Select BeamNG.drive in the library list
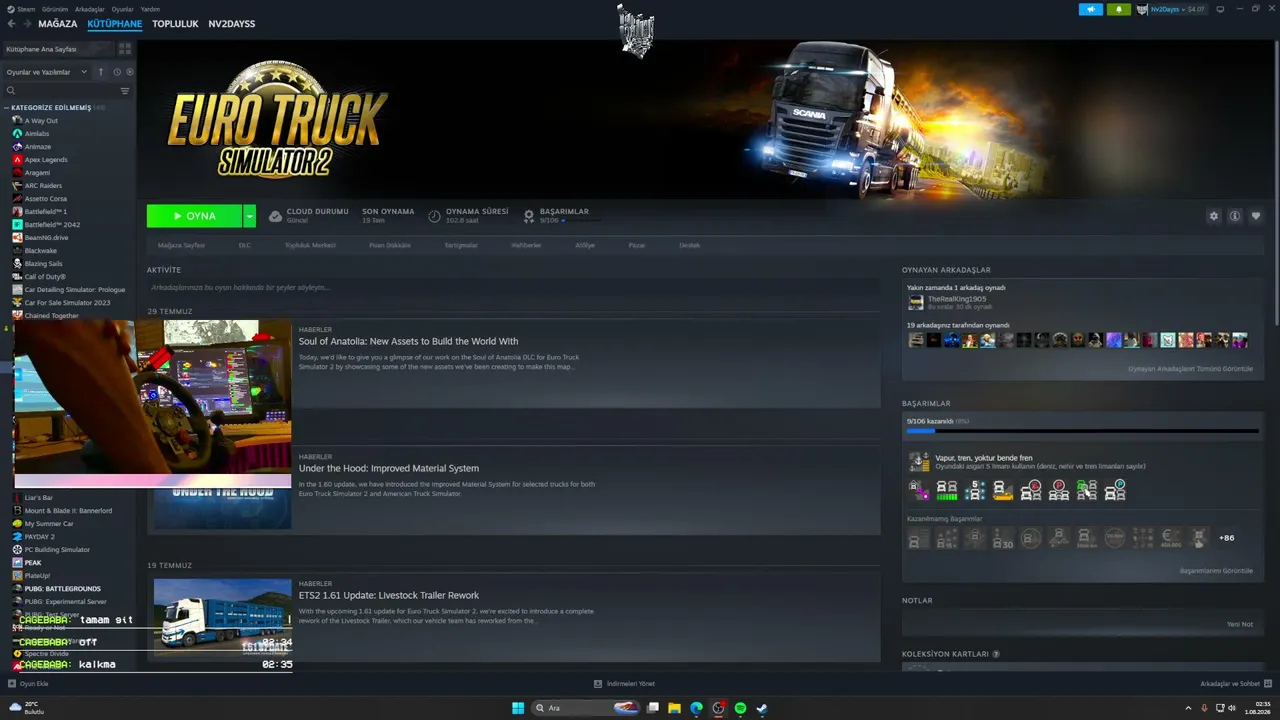The height and width of the screenshot is (720, 1280). (46, 238)
